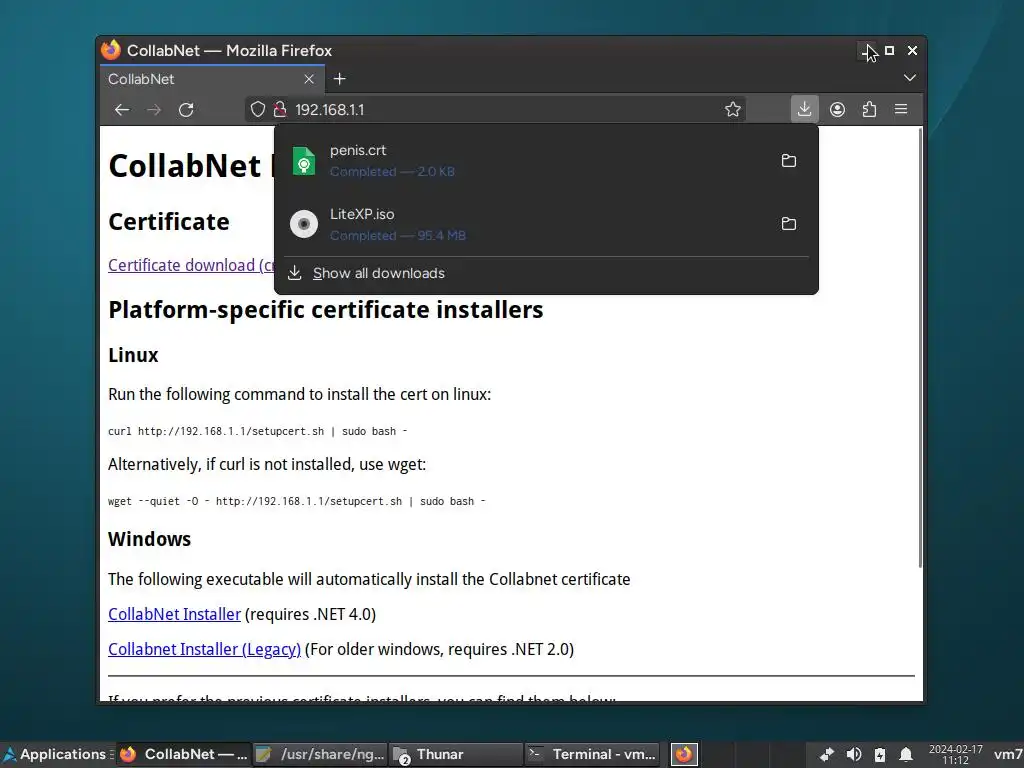Click the page vertical scrollbar
1024x768 pixels.
[920, 347]
